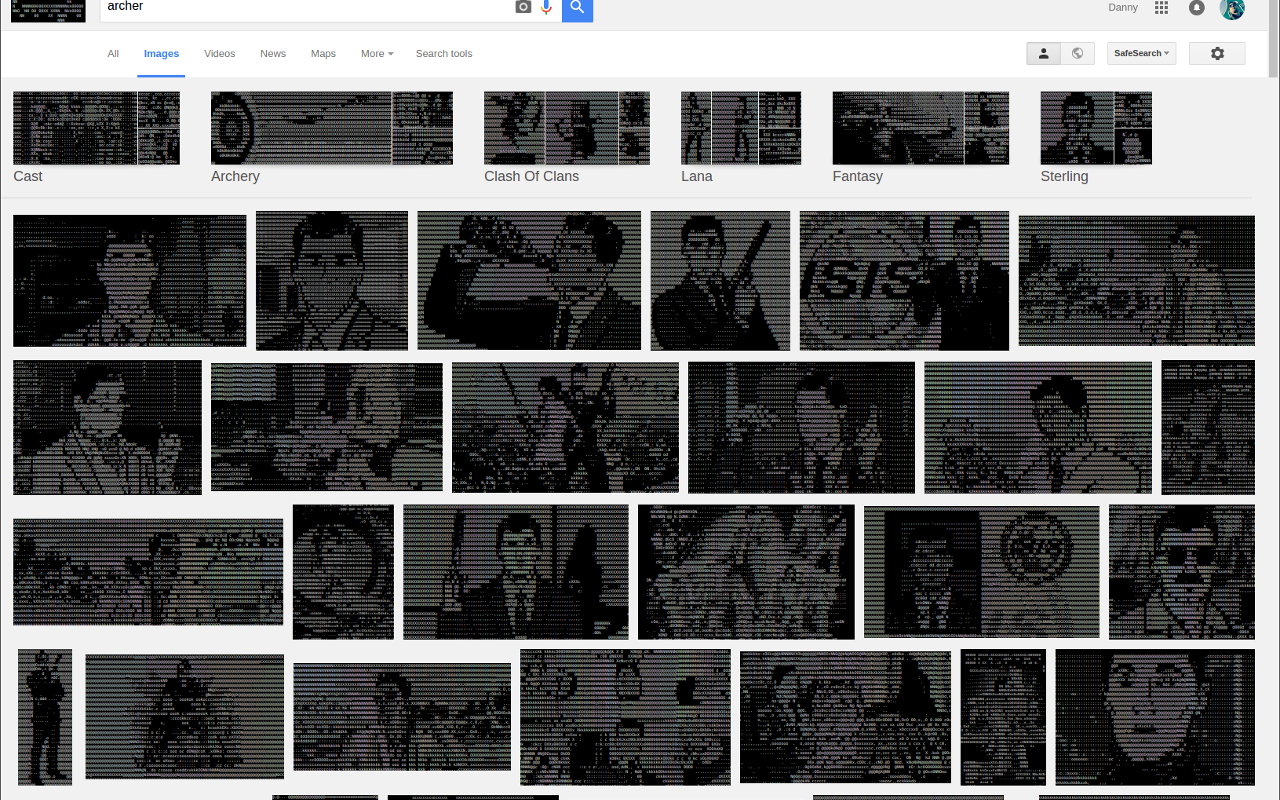Open the notifications bell
The height and width of the screenshot is (800, 1280).
point(1197,8)
